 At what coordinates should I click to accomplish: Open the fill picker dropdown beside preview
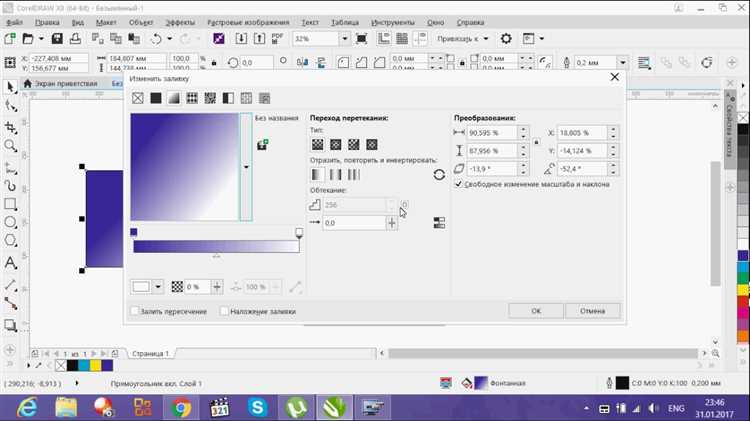click(246, 167)
